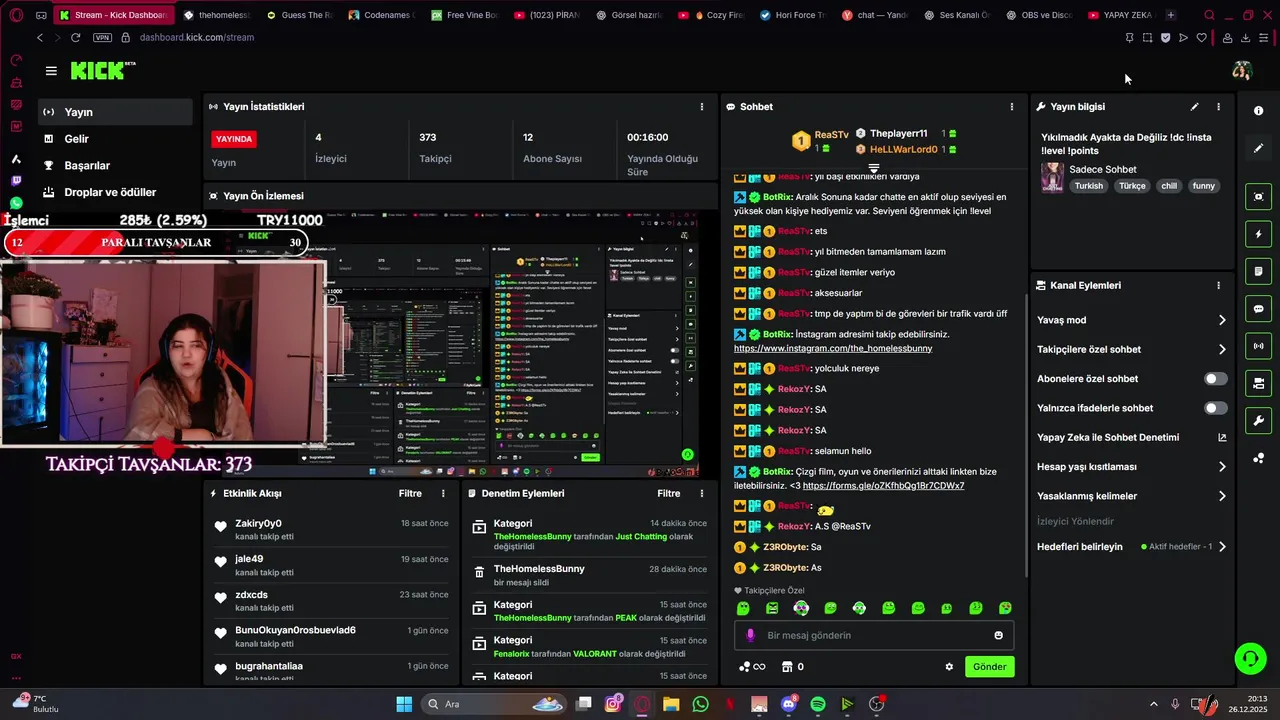Select Yayın in the sidebar
Viewport: 1280px width, 720px height.
coord(115,112)
